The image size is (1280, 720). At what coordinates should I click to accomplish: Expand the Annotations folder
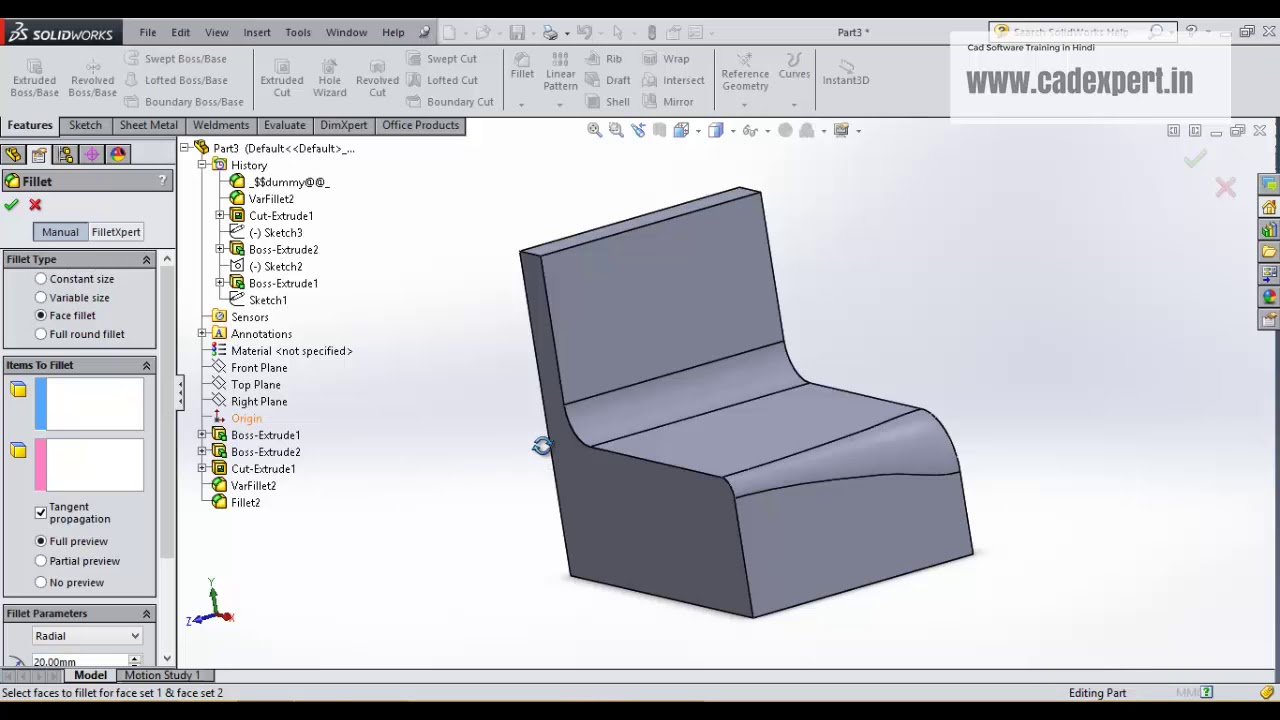203,334
